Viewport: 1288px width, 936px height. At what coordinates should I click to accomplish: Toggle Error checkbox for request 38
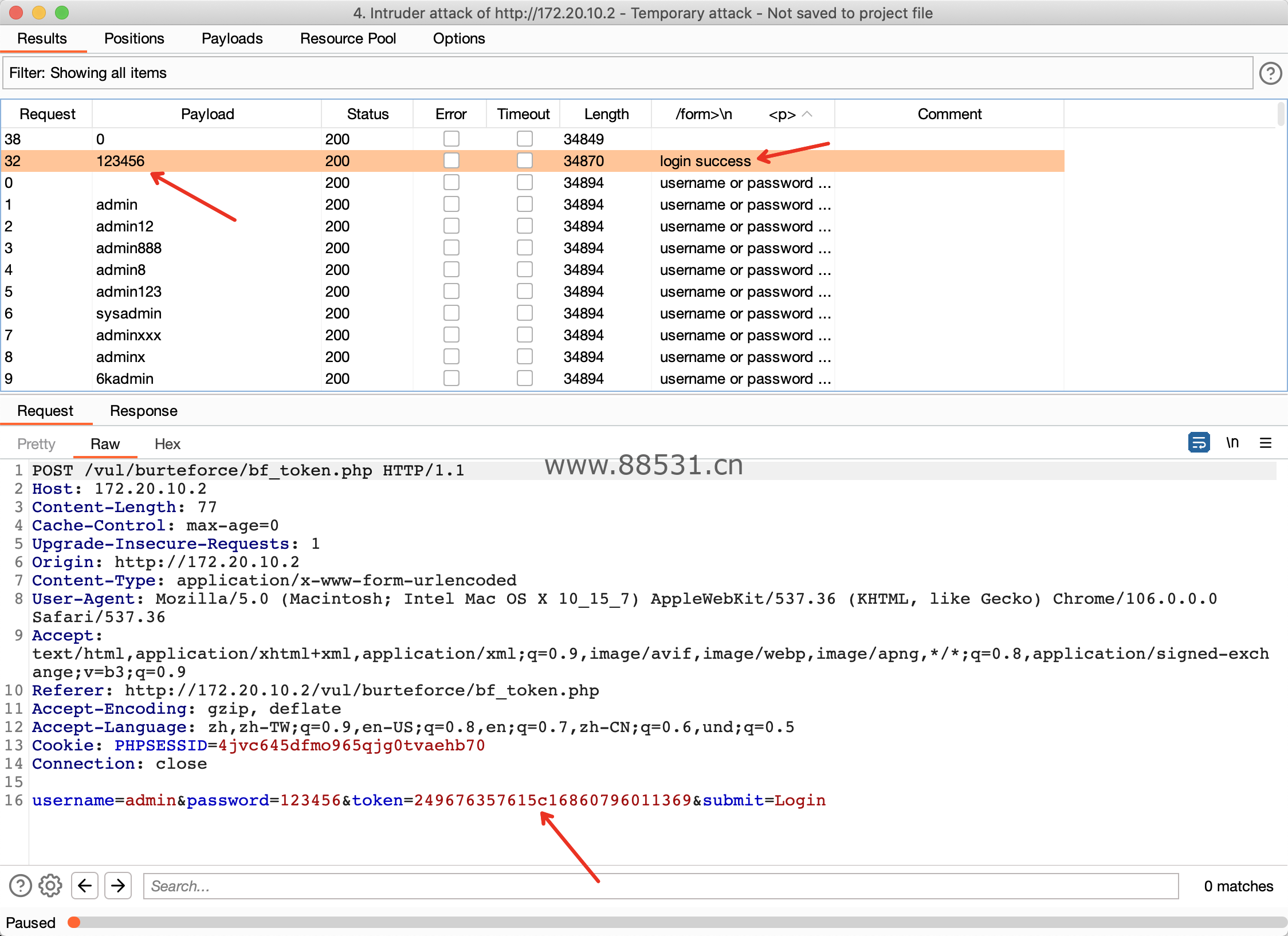tap(451, 139)
